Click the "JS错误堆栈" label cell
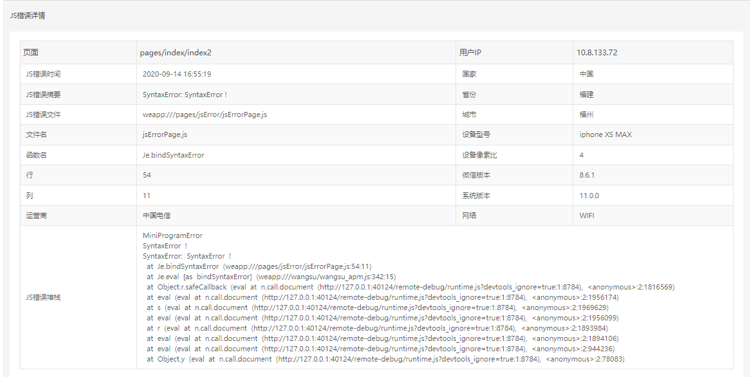750x378 pixels. point(78,297)
